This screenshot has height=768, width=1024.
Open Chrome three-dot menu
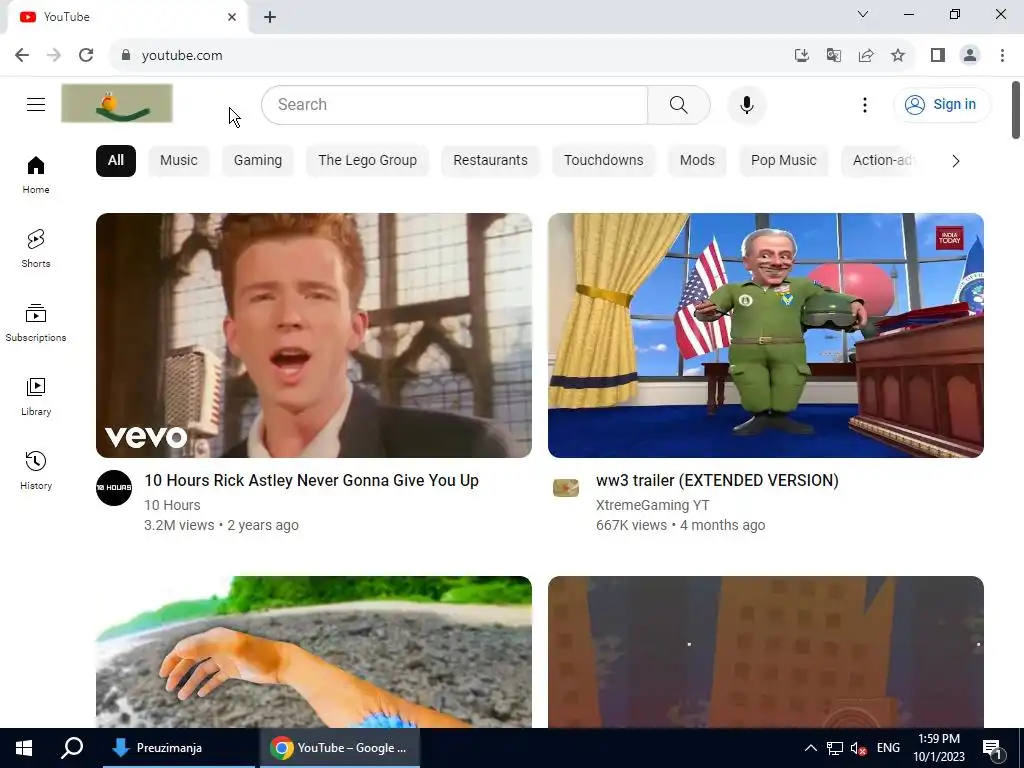[1002, 55]
